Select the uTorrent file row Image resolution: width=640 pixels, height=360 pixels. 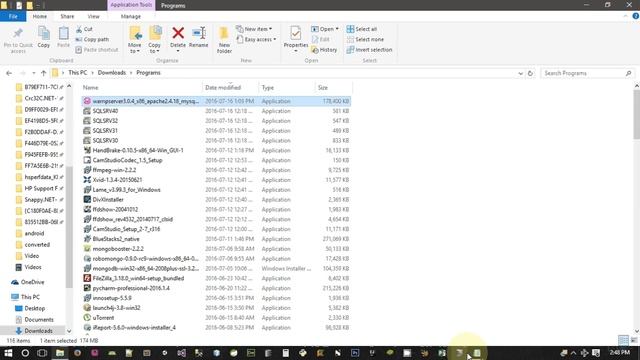(216, 318)
